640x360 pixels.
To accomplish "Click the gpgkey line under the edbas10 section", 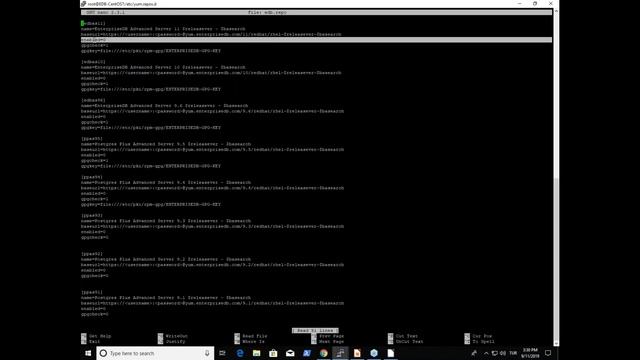I will pyautogui.click(x=151, y=89).
